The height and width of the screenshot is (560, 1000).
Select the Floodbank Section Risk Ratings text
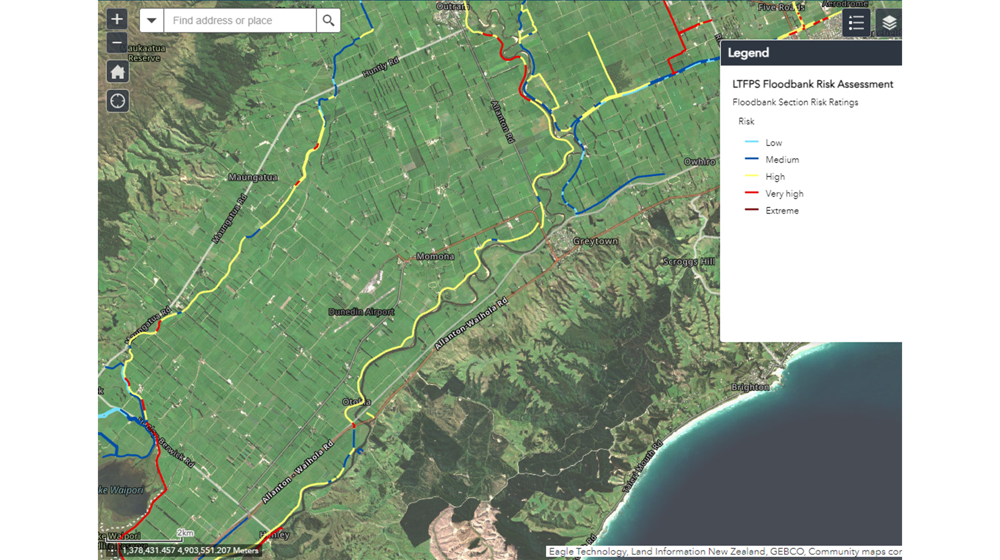tap(795, 102)
